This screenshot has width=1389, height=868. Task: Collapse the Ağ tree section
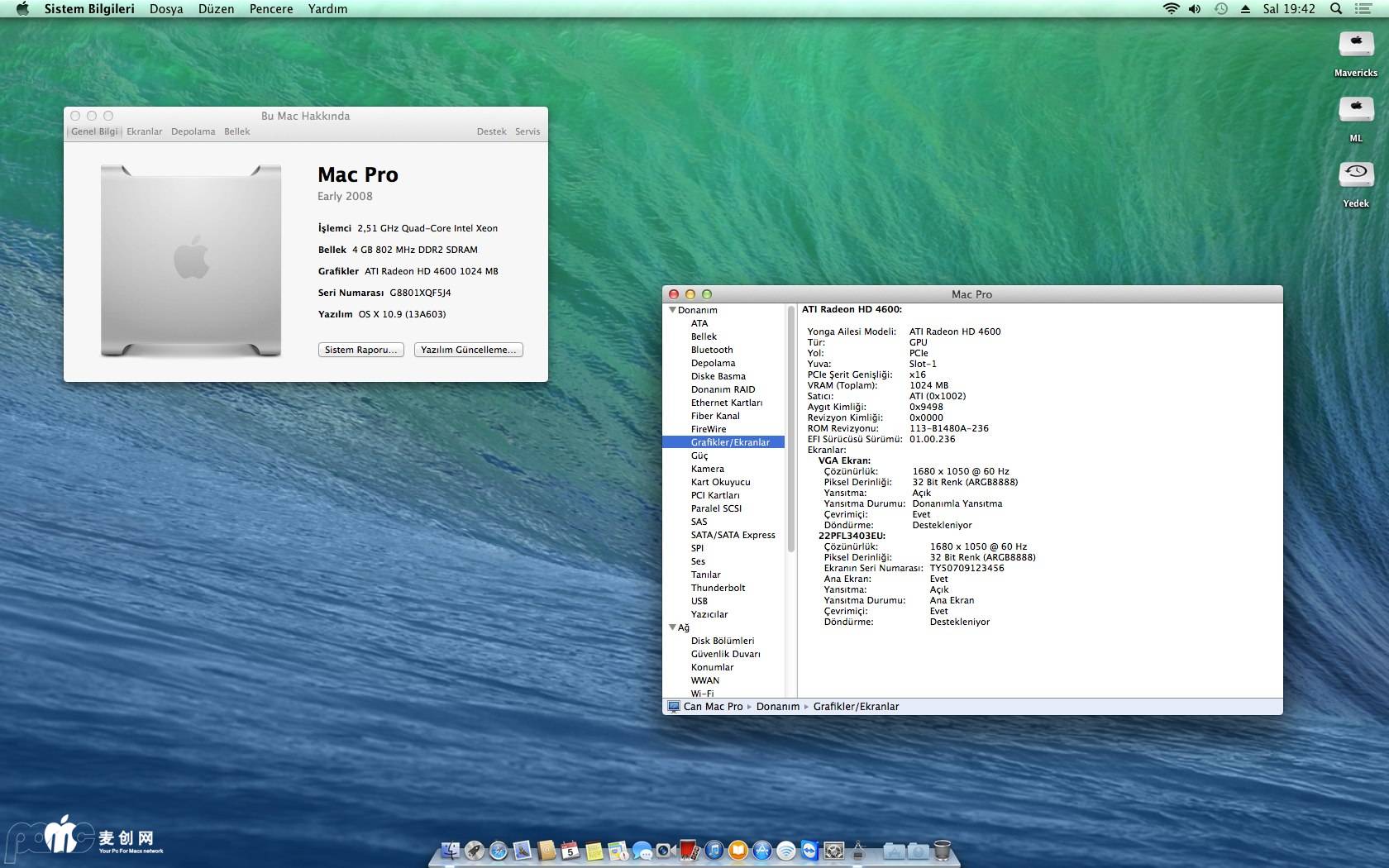click(672, 627)
